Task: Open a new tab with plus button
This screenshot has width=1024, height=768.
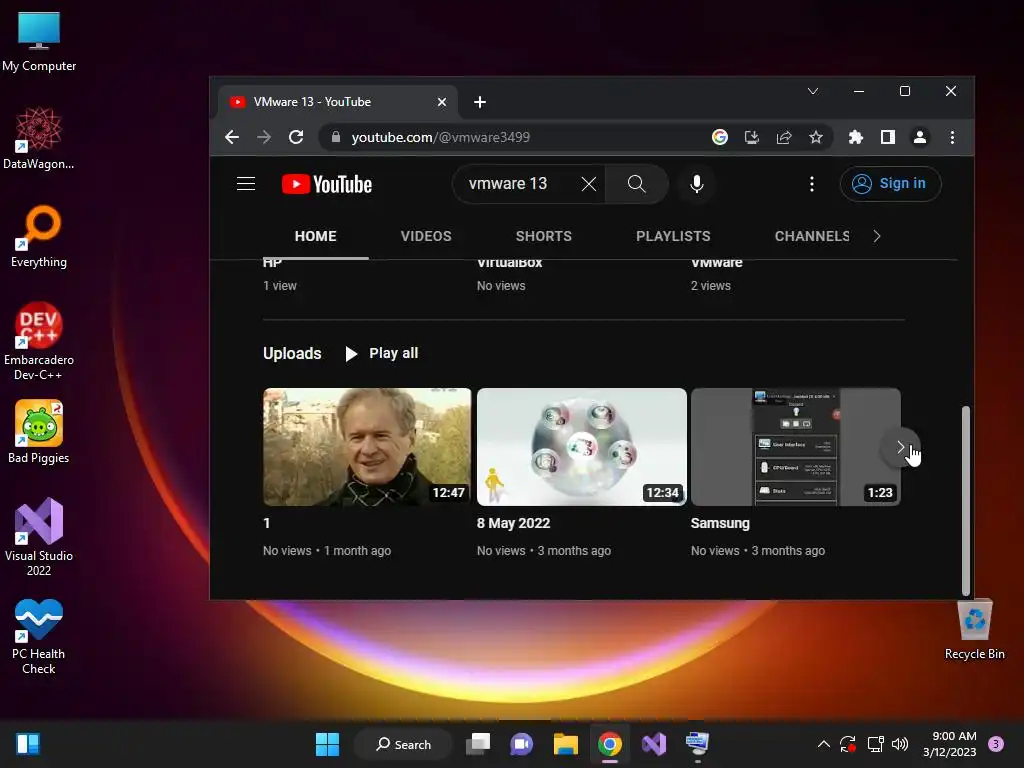Action: point(479,102)
